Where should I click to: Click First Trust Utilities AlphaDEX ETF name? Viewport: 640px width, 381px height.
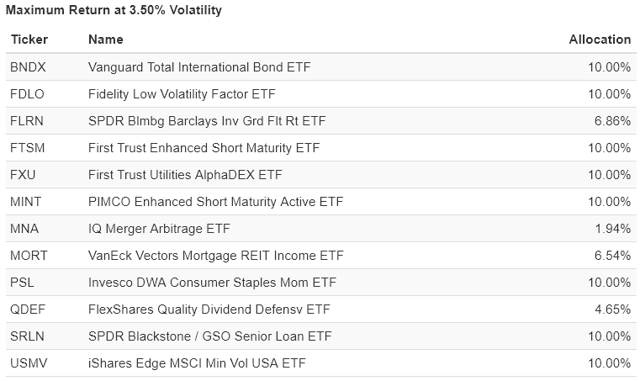coord(185,175)
